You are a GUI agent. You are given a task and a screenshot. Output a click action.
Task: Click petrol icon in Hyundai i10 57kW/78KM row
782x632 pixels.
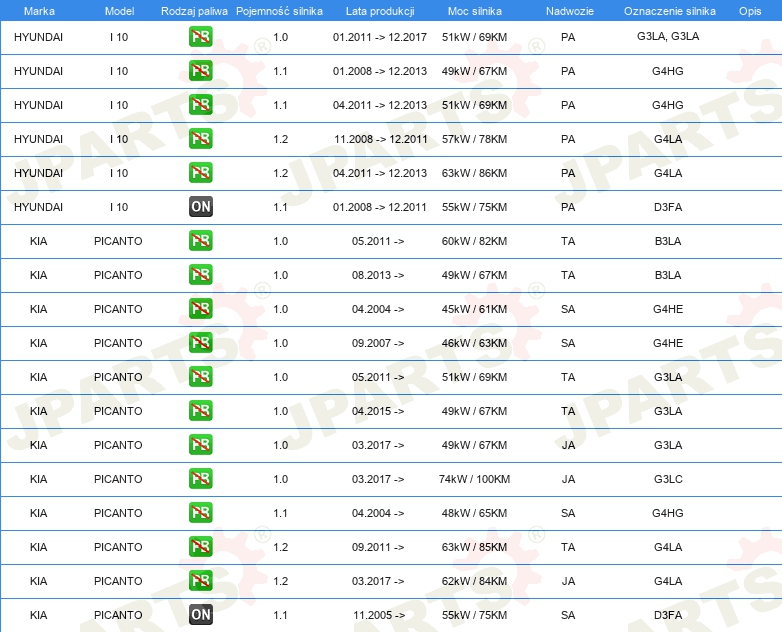(200, 139)
